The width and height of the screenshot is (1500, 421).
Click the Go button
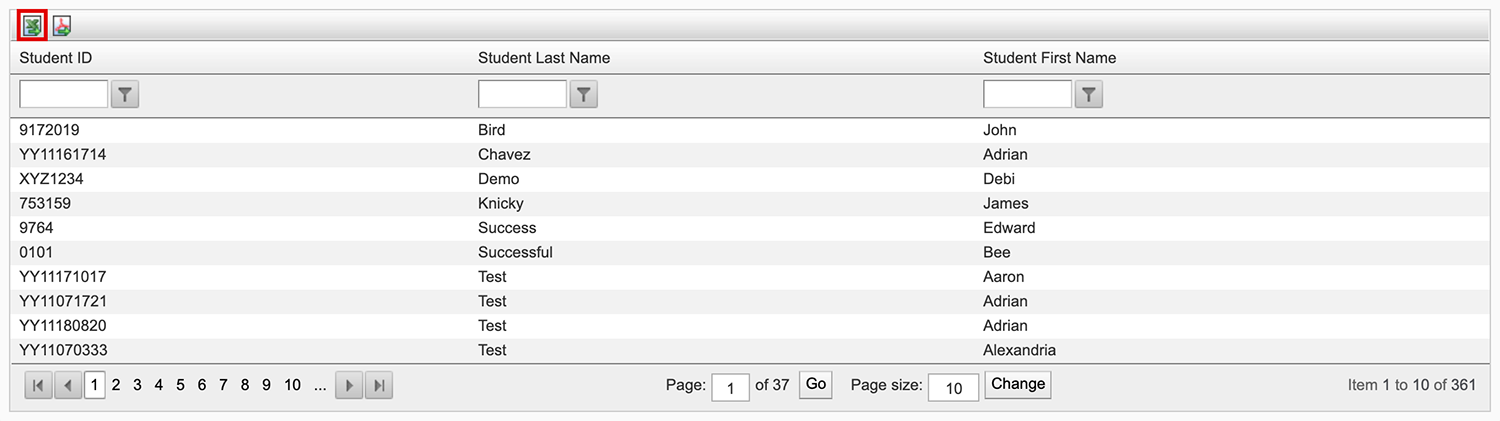[816, 384]
